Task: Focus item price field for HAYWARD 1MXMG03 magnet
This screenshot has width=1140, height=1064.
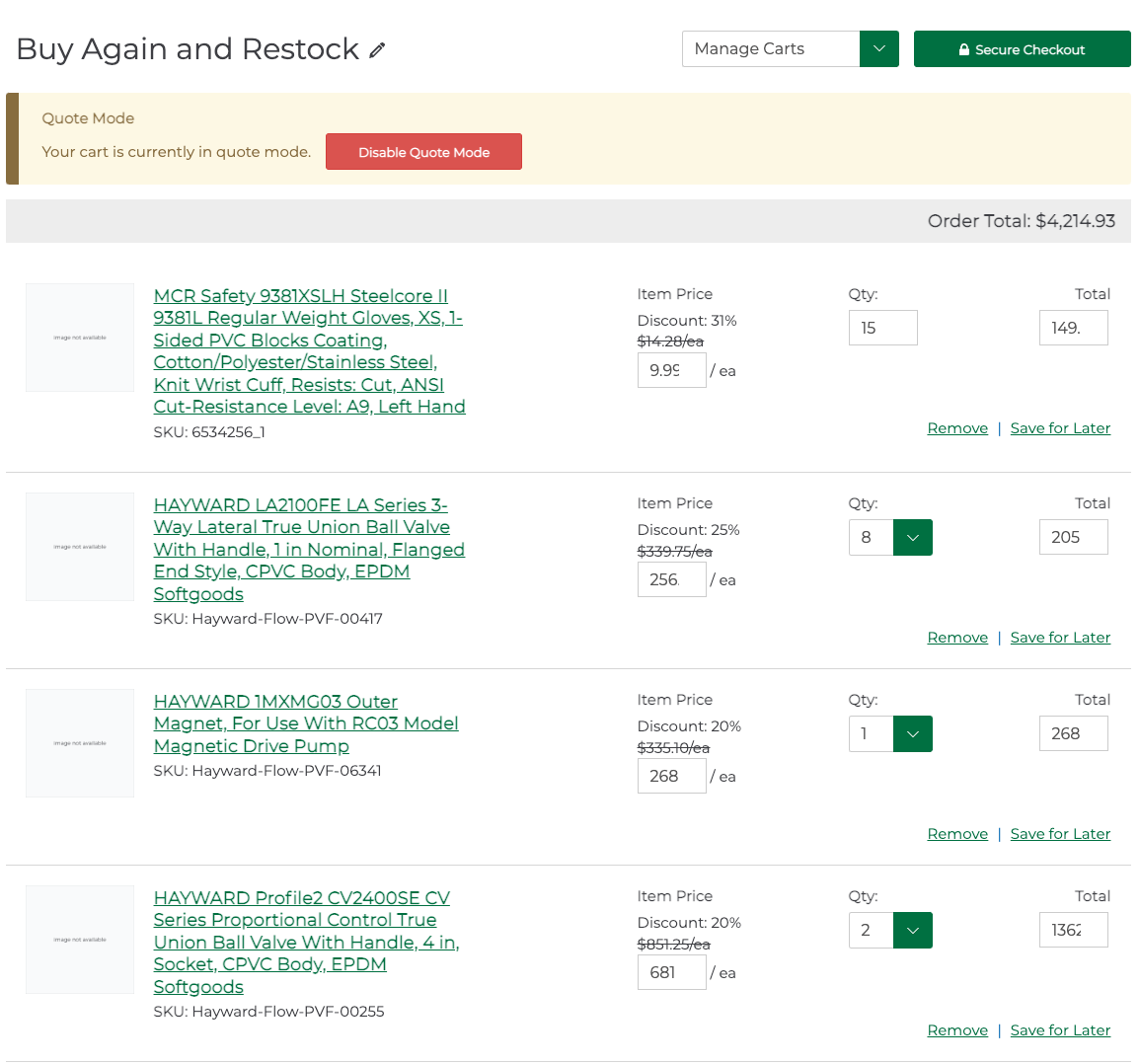Action: point(672,776)
